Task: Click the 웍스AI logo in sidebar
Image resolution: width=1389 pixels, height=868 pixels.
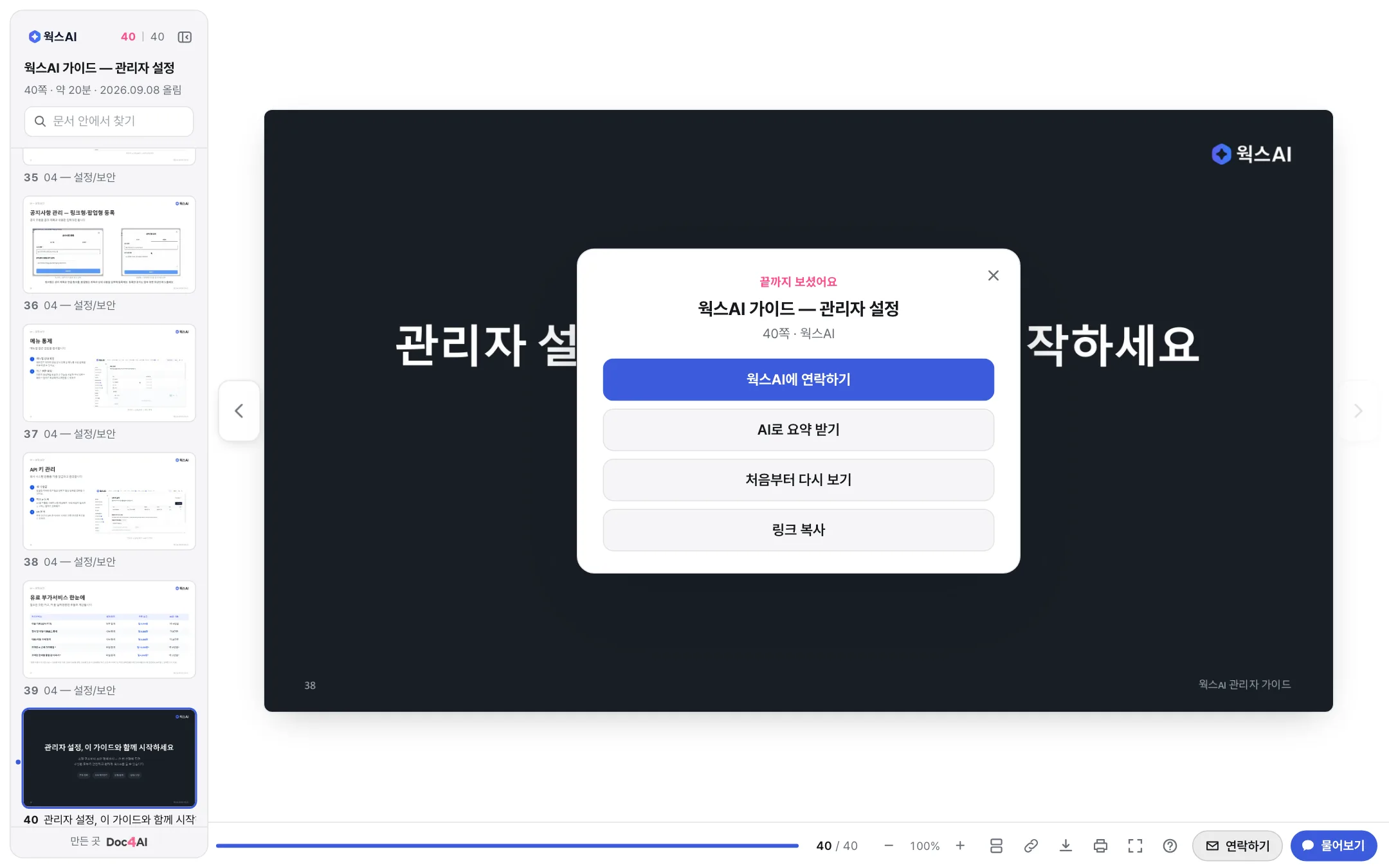Action: click(x=53, y=37)
